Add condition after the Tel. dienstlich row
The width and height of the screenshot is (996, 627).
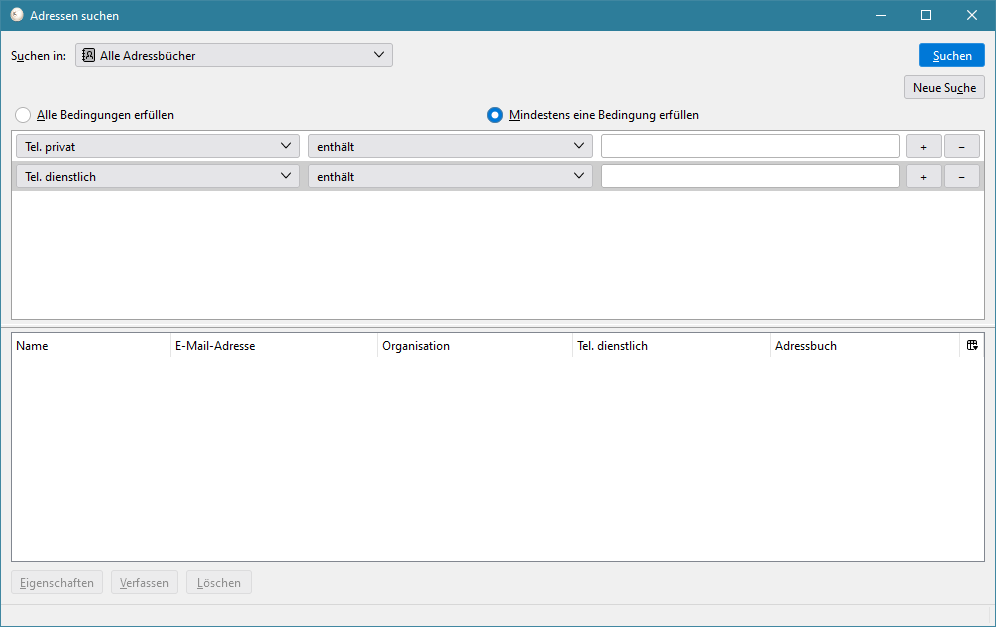923,177
